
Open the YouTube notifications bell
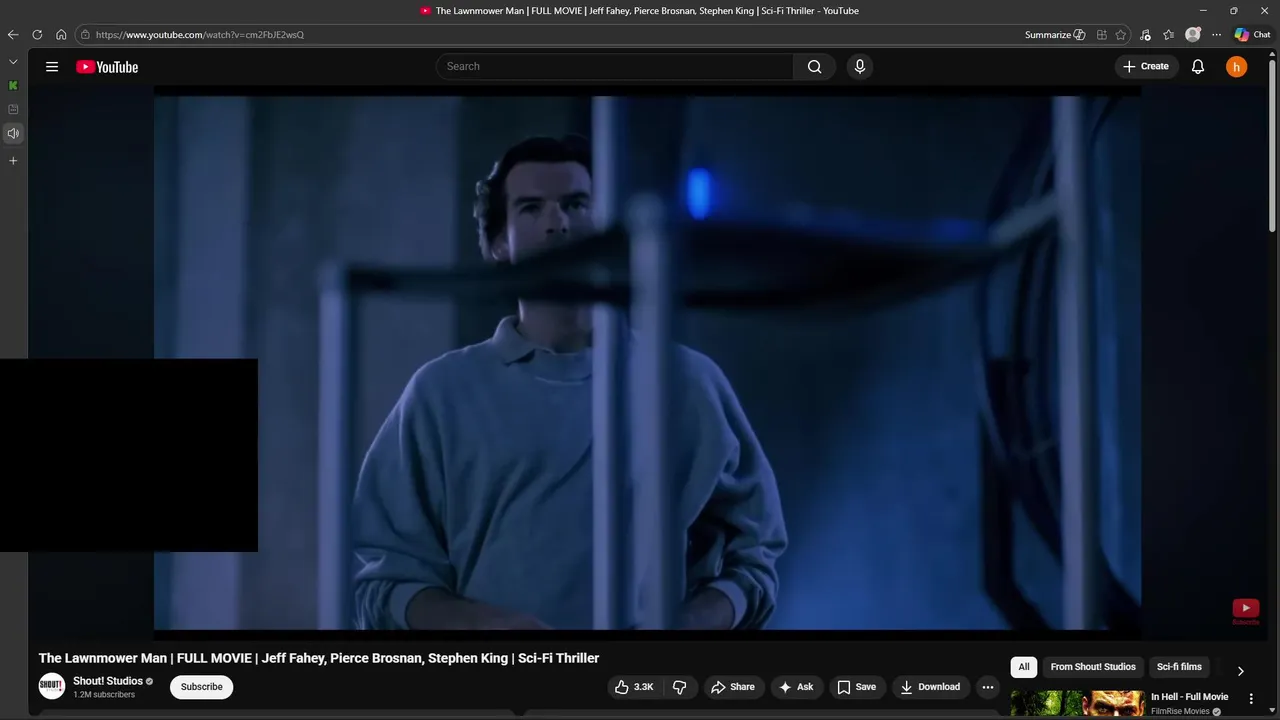pyautogui.click(x=1198, y=67)
